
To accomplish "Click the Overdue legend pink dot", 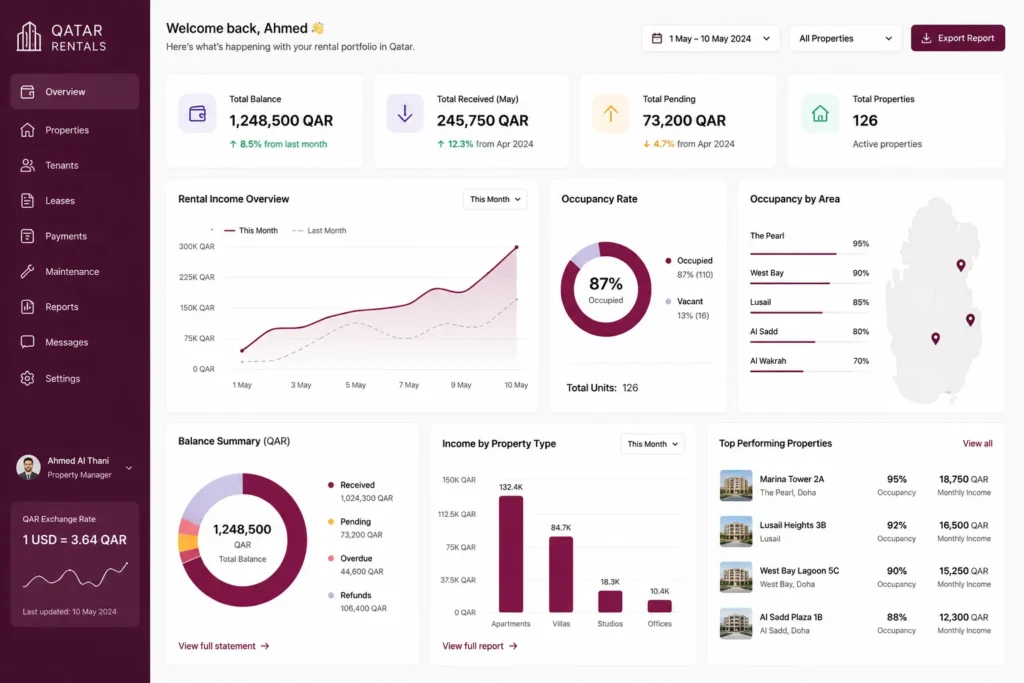I will click(331, 558).
